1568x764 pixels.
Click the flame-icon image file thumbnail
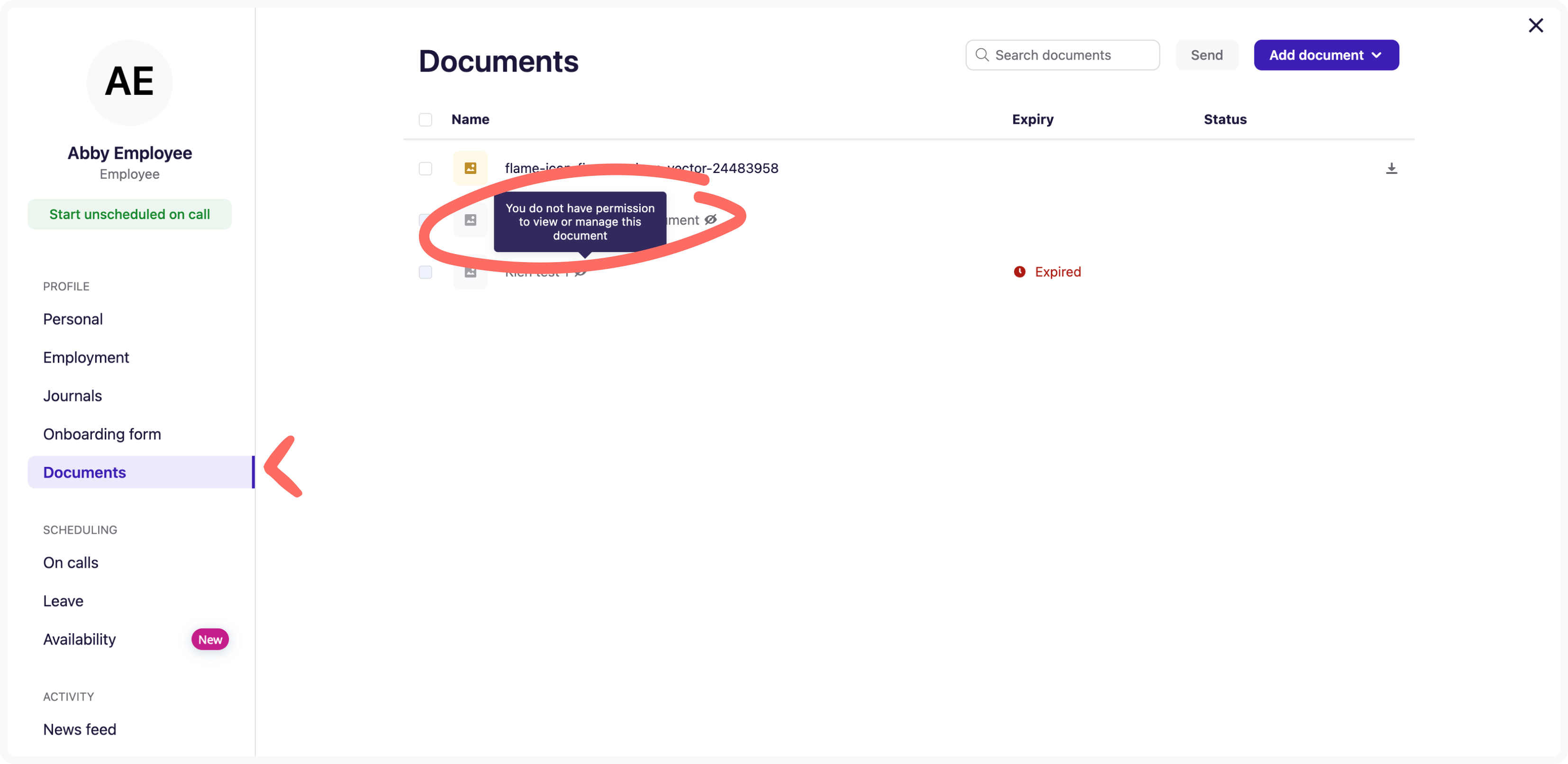[470, 169]
